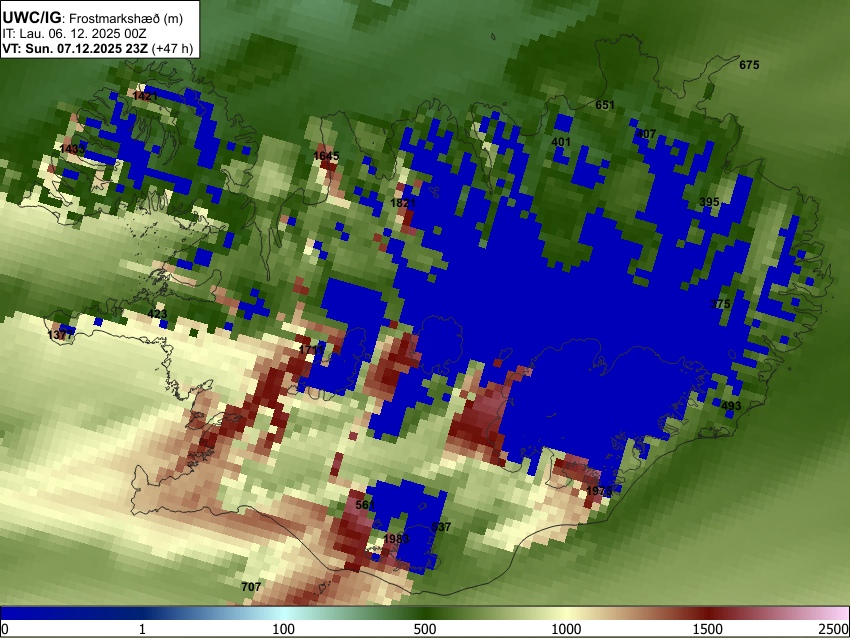Click the 'UWC/IG: Frostmarkshæð (m)' title text
850x638 pixels.
coord(93,18)
